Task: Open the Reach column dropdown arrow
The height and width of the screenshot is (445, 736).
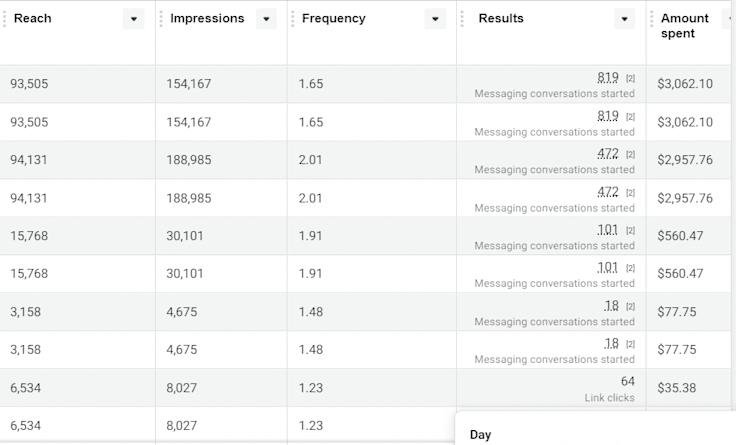Action: pyautogui.click(x=134, y=19)
